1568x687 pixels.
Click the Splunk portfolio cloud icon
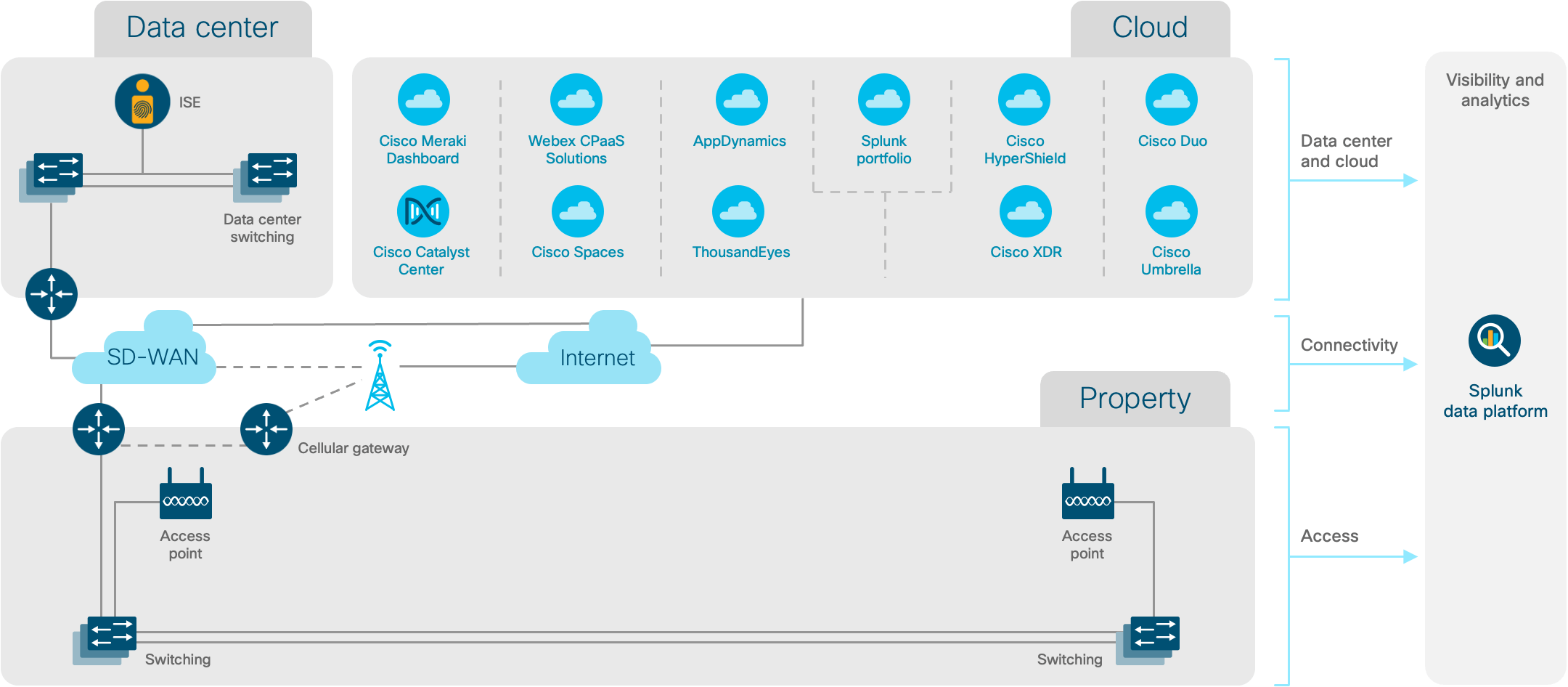[x=884, y=99]
